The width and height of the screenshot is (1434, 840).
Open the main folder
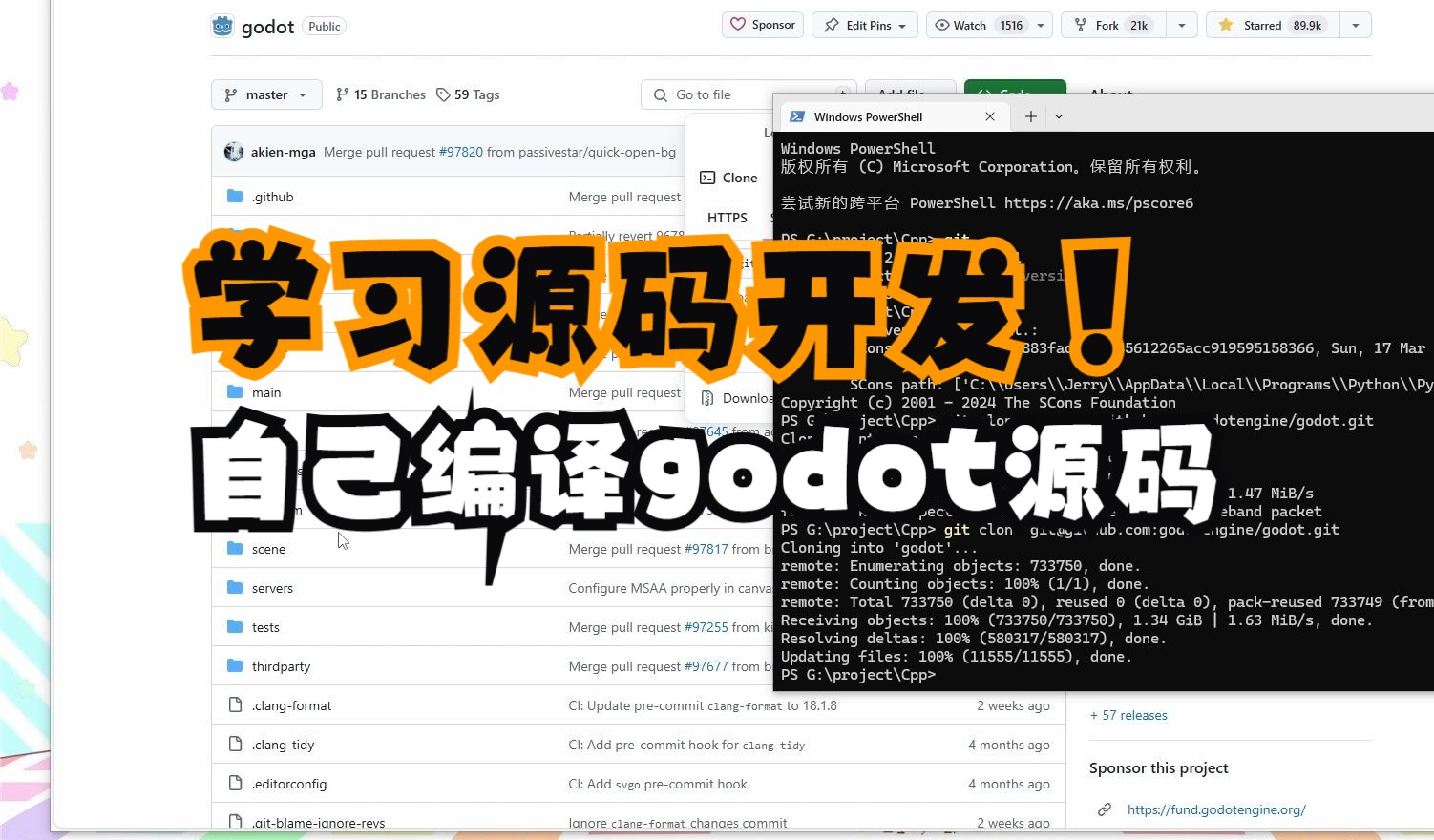point(266,392)
